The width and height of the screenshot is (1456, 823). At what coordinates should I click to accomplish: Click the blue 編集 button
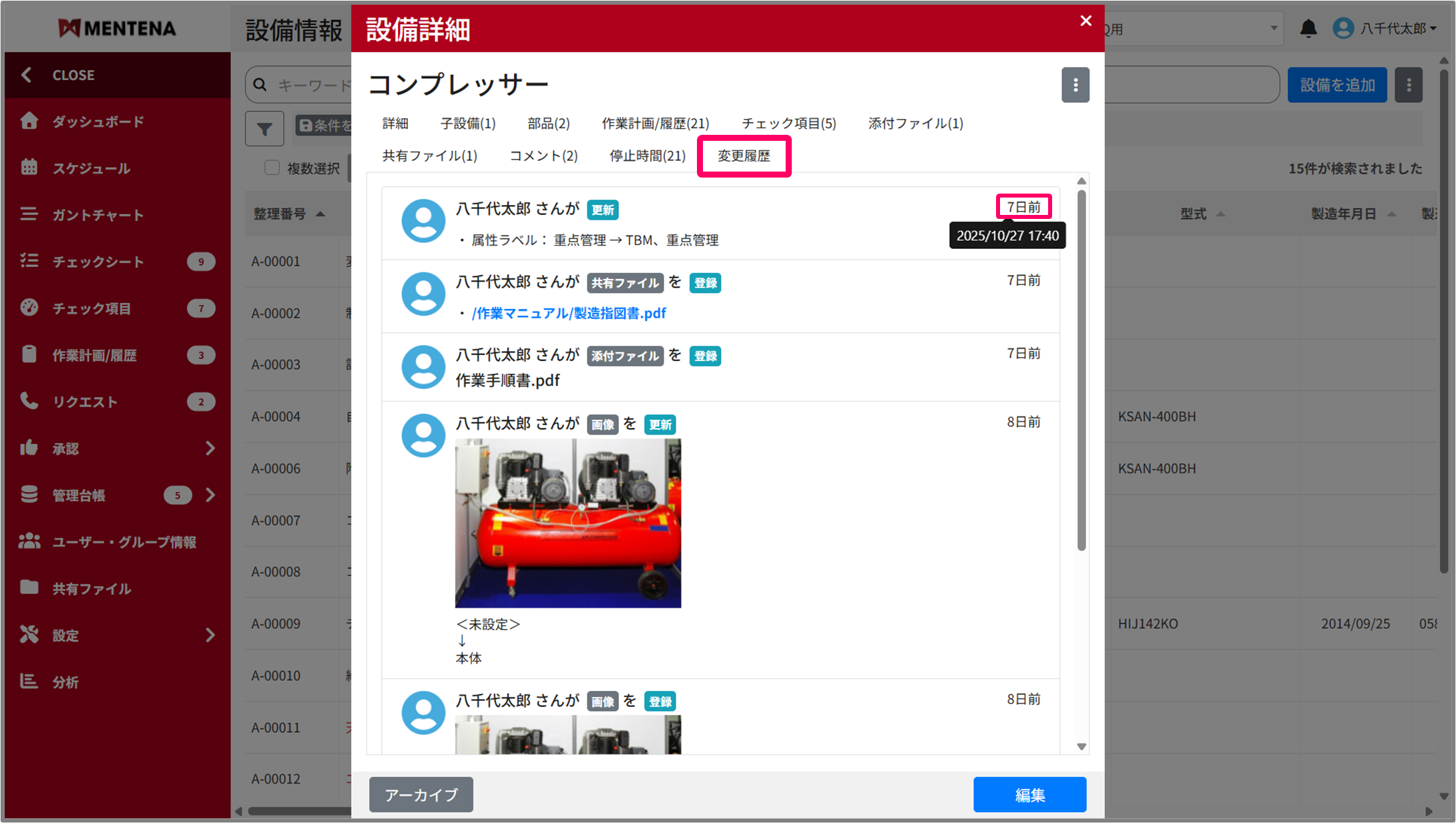1029,794
